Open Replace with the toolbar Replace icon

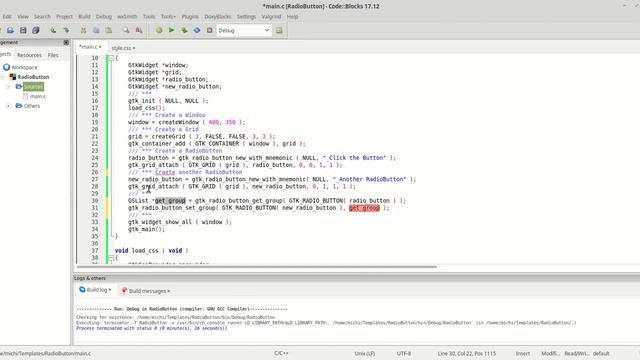tap(139, 31)
